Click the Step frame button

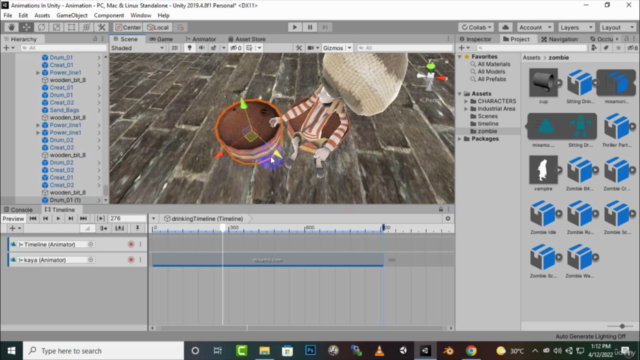(x=325, y=27)
